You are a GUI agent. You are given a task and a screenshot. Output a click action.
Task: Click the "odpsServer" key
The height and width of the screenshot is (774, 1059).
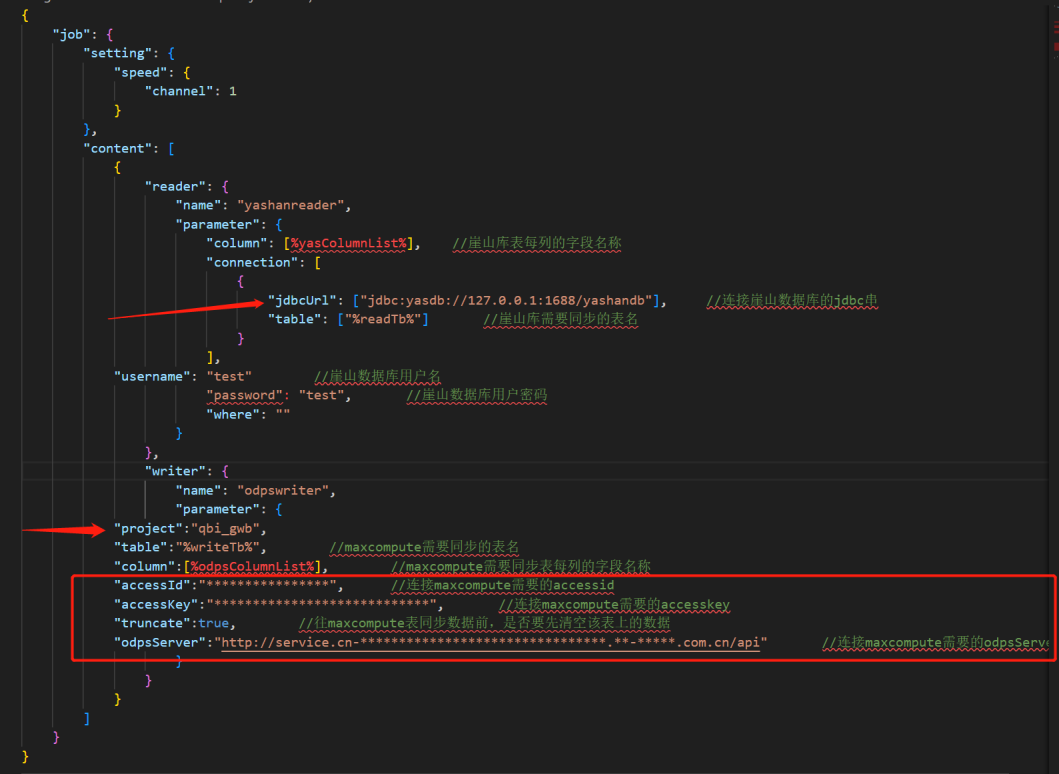[159, 642]
